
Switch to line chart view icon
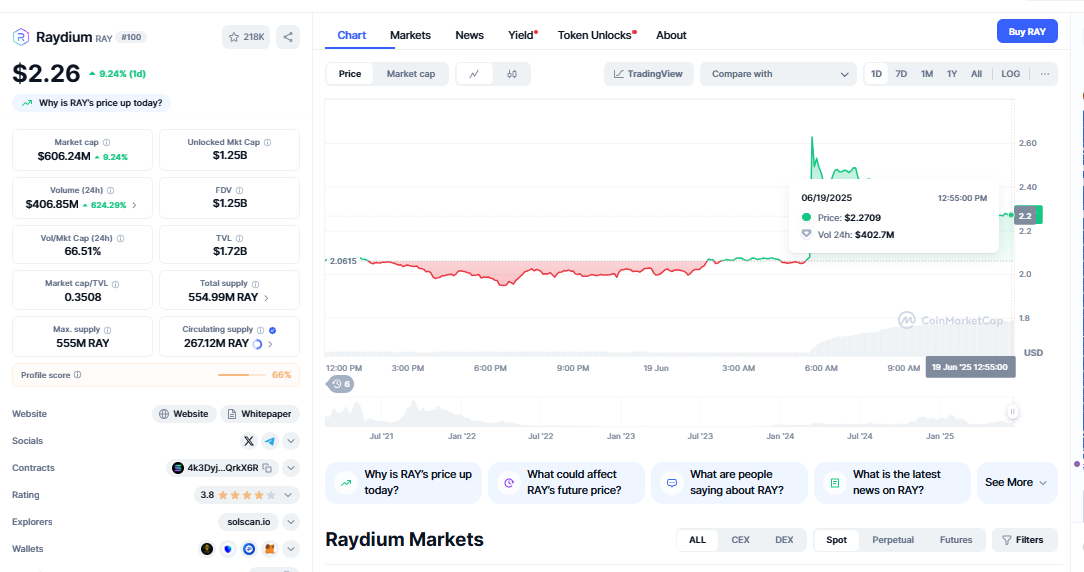(x=474, y=74)
